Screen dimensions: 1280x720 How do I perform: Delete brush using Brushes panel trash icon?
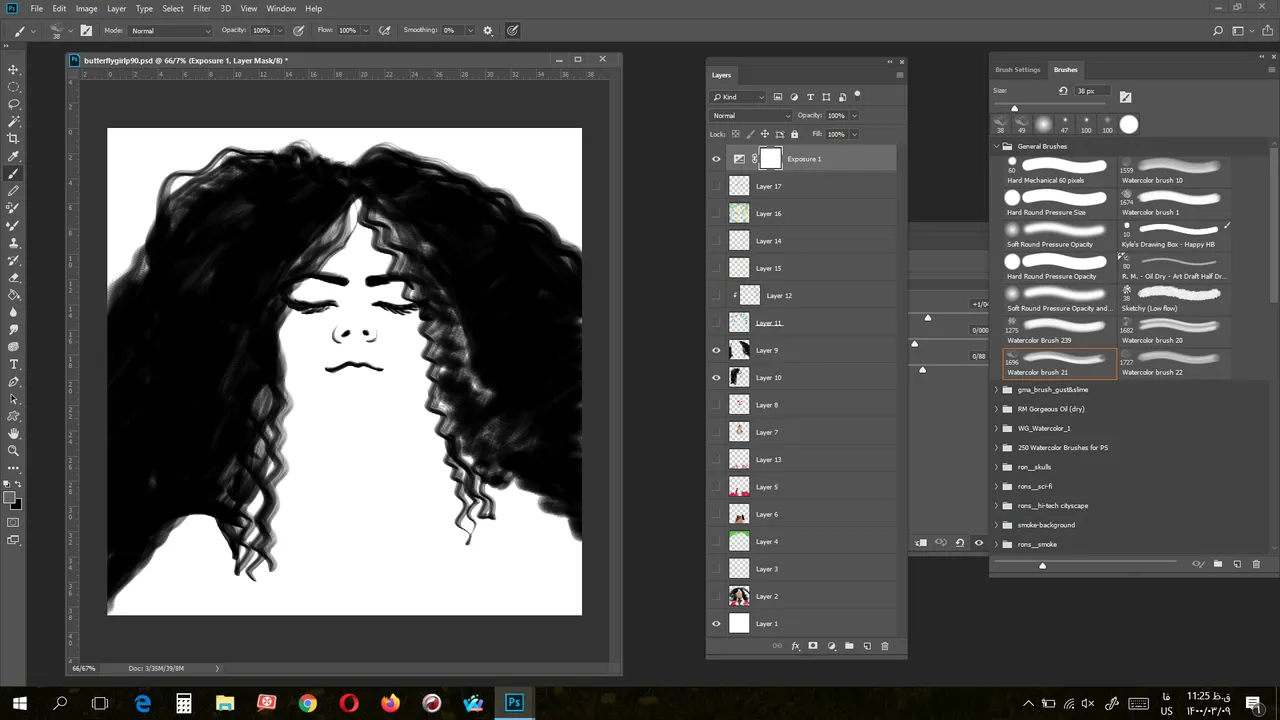1256,564
